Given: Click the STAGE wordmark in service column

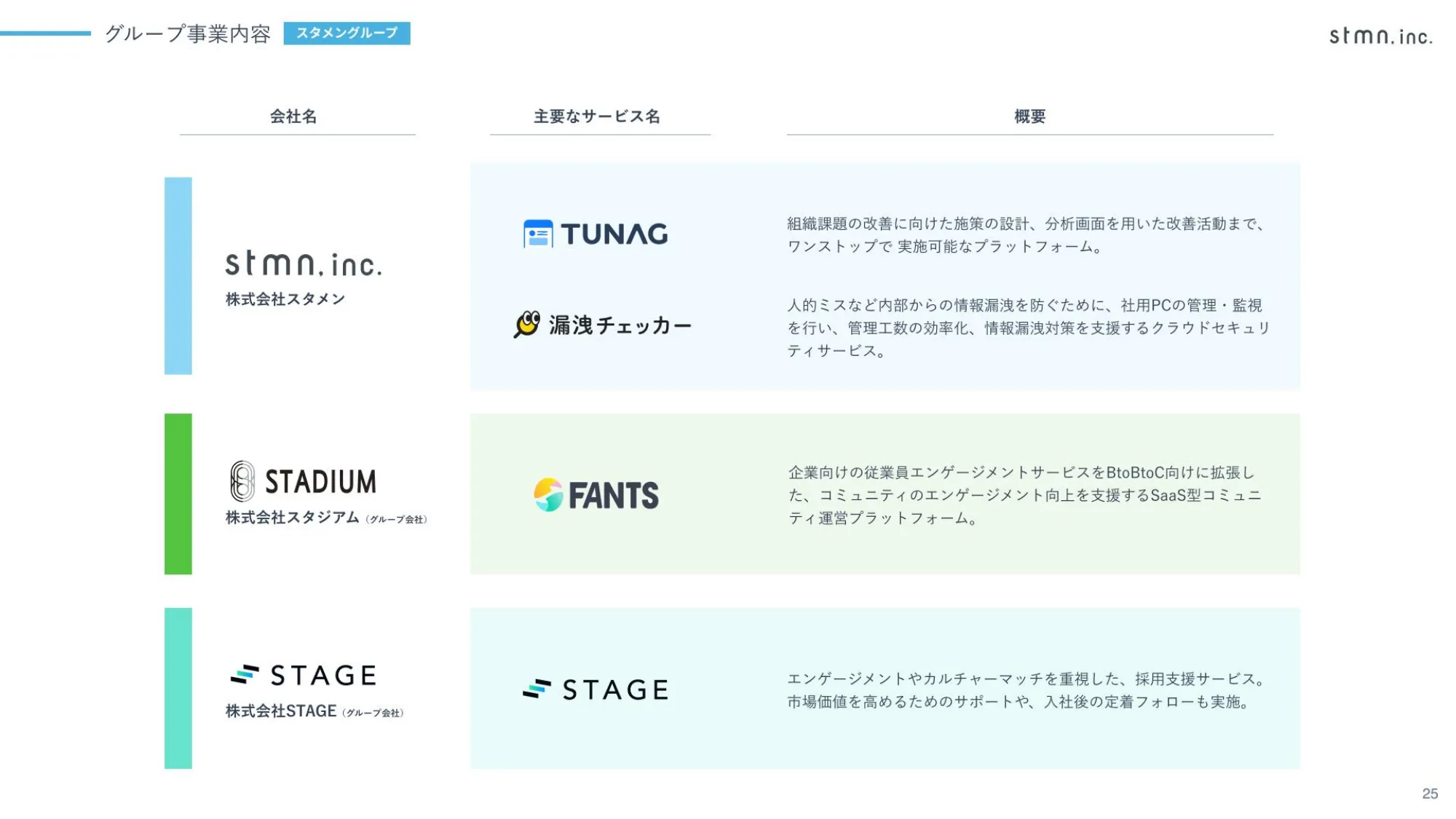Looking at the screenshot, I should click(616, 689).
